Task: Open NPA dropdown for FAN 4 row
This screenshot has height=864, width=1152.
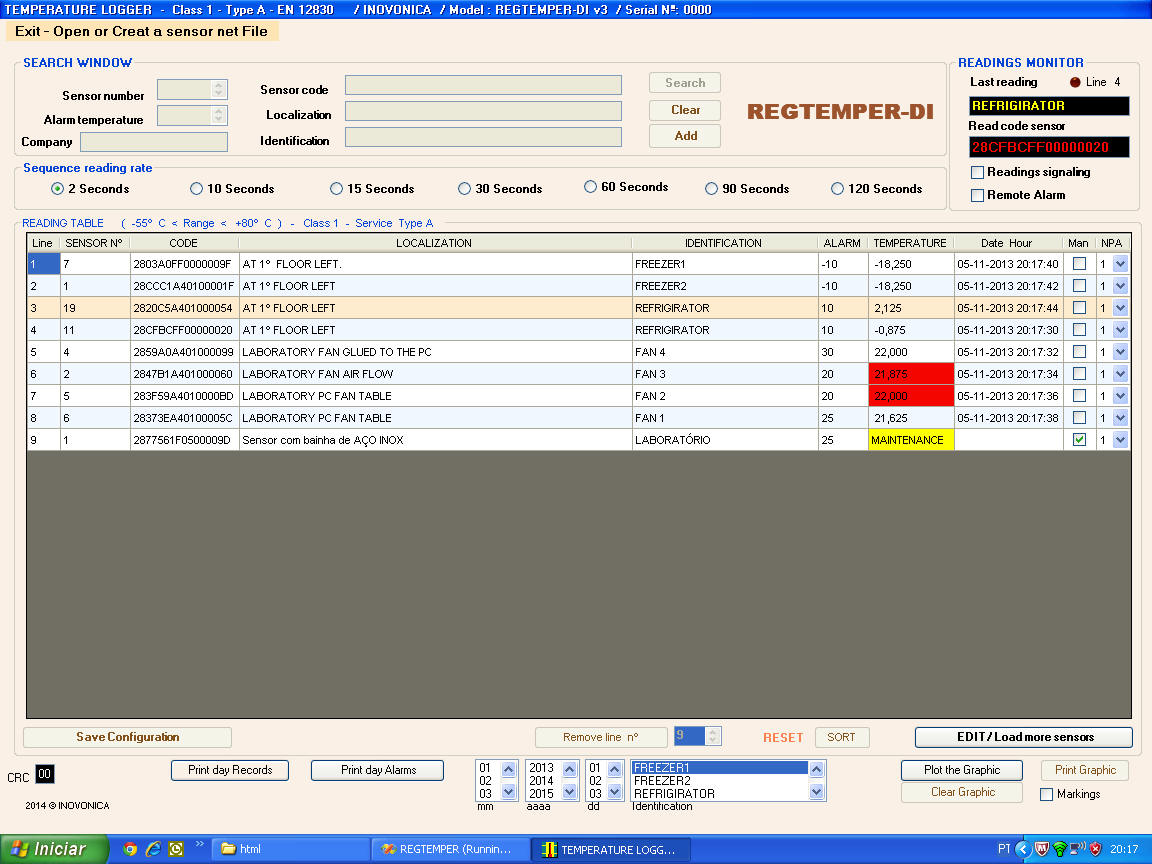Action: coord(1120,352)
